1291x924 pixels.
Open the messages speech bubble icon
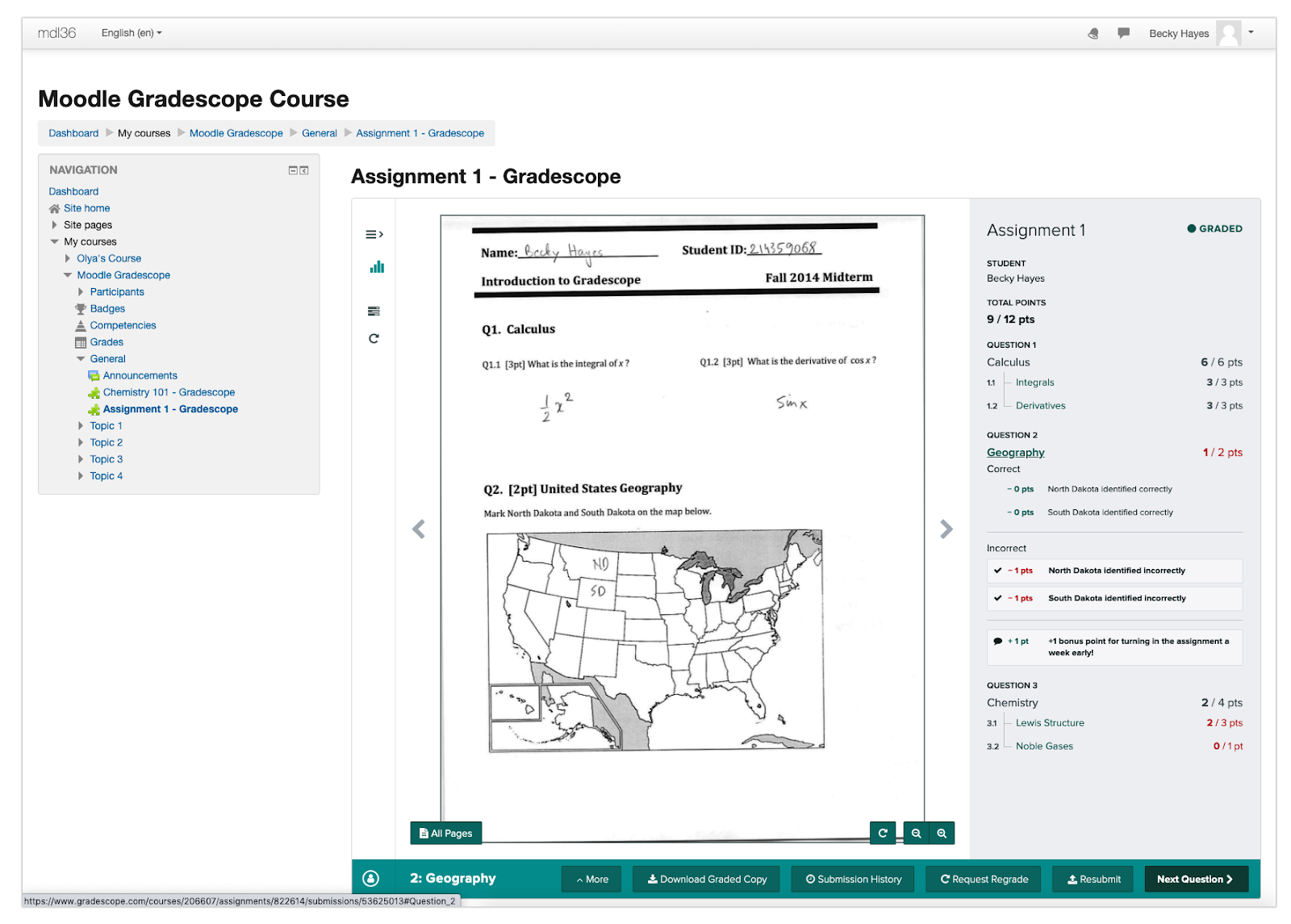(1123, 33)
